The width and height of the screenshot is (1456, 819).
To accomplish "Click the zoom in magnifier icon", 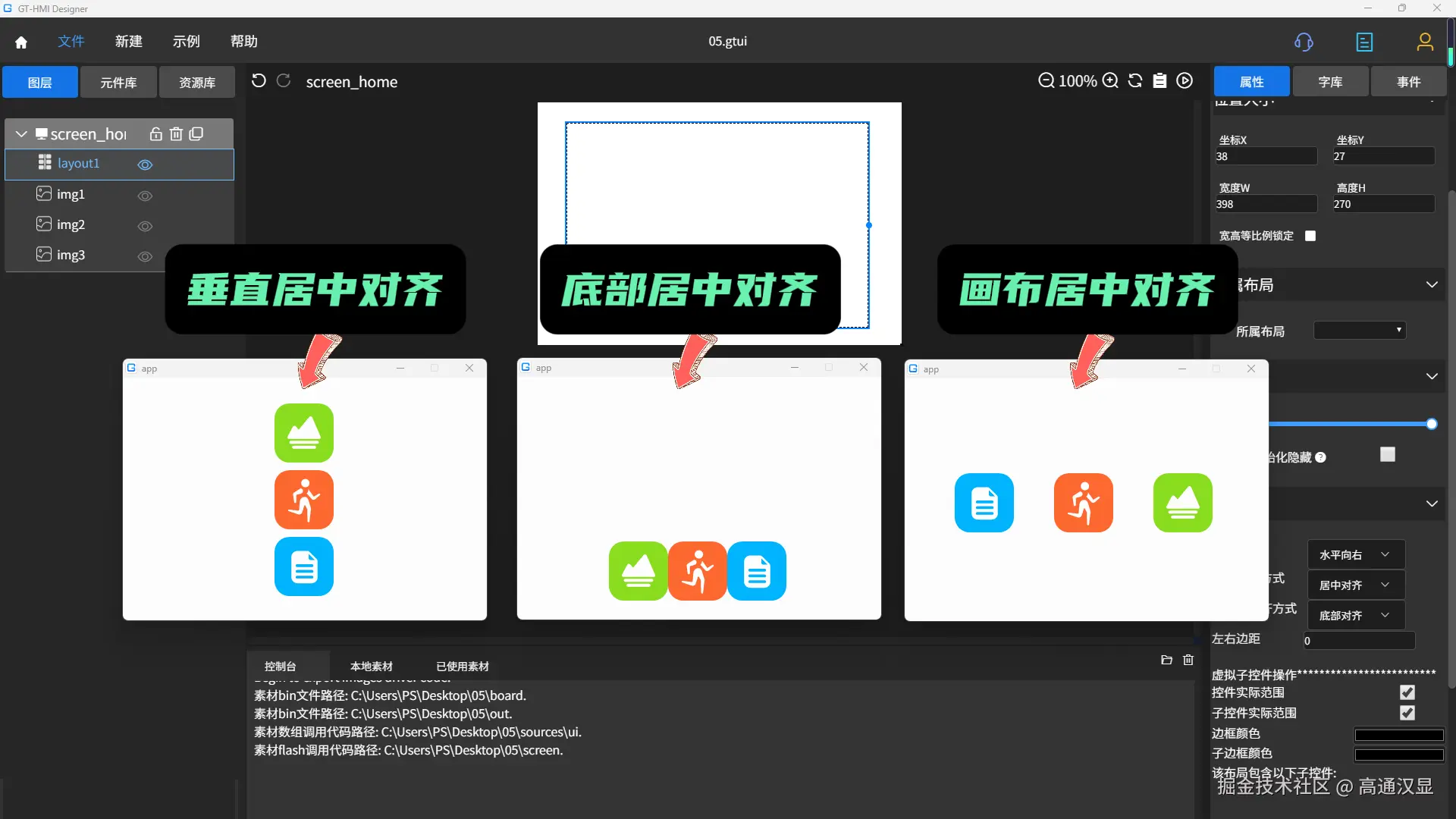I will tap(1110, 80).
